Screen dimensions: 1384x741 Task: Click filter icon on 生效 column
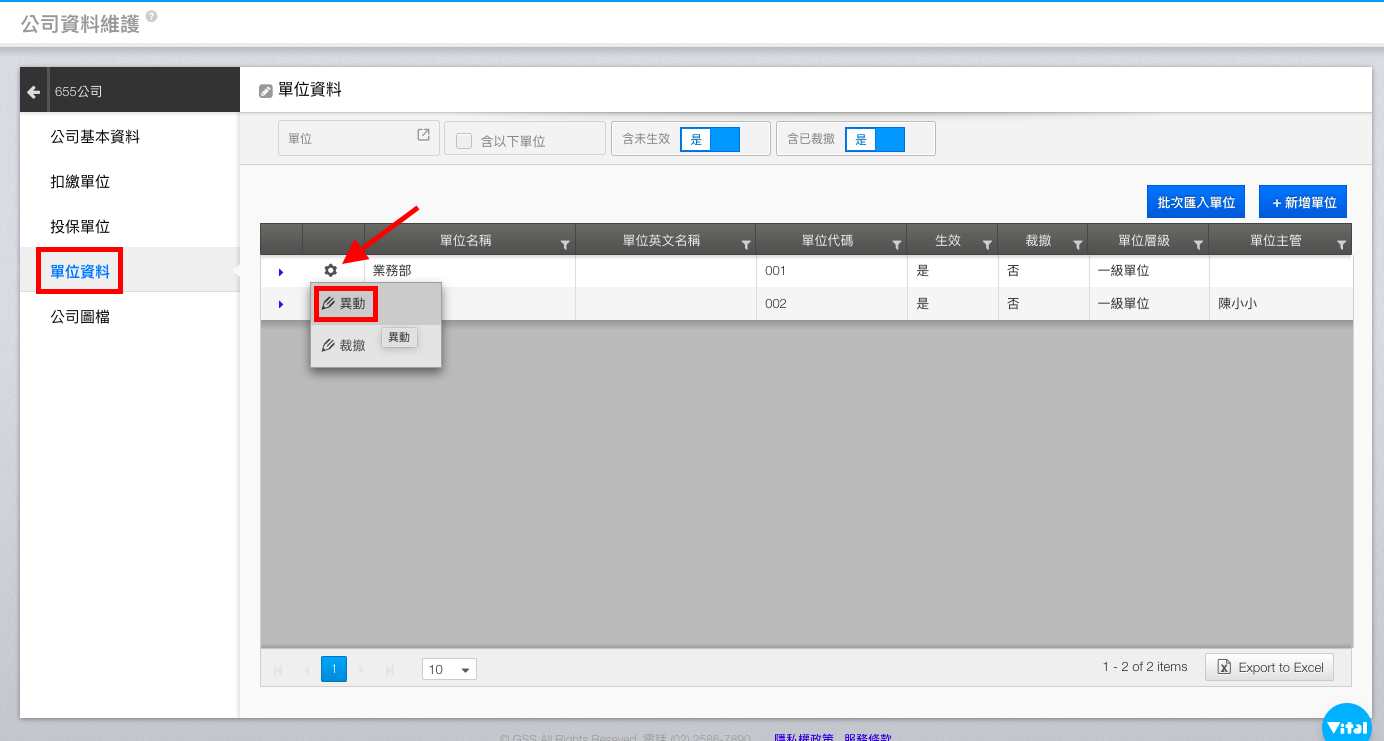tap(986, 244)
